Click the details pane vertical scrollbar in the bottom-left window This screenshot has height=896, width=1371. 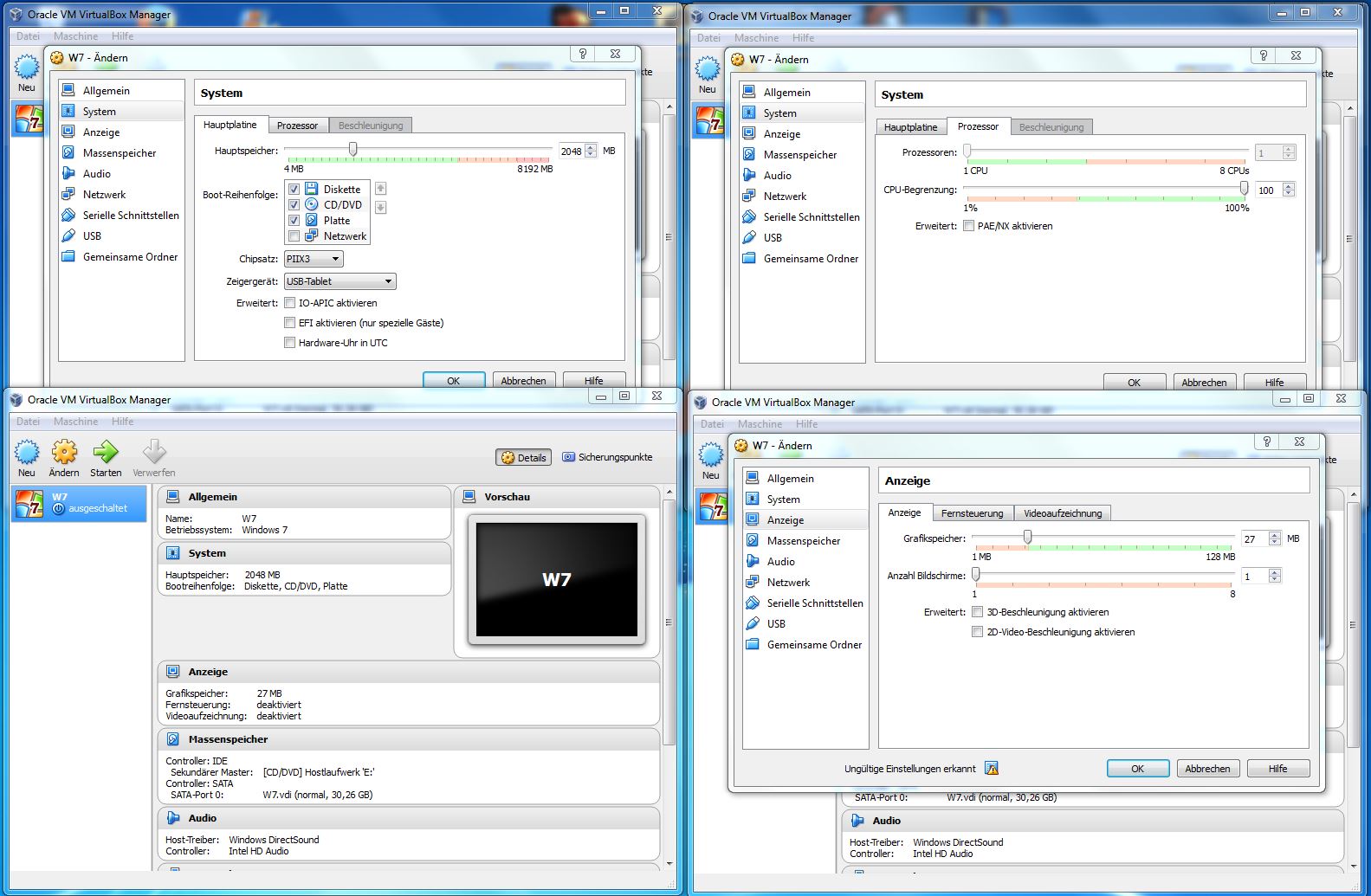669,621
